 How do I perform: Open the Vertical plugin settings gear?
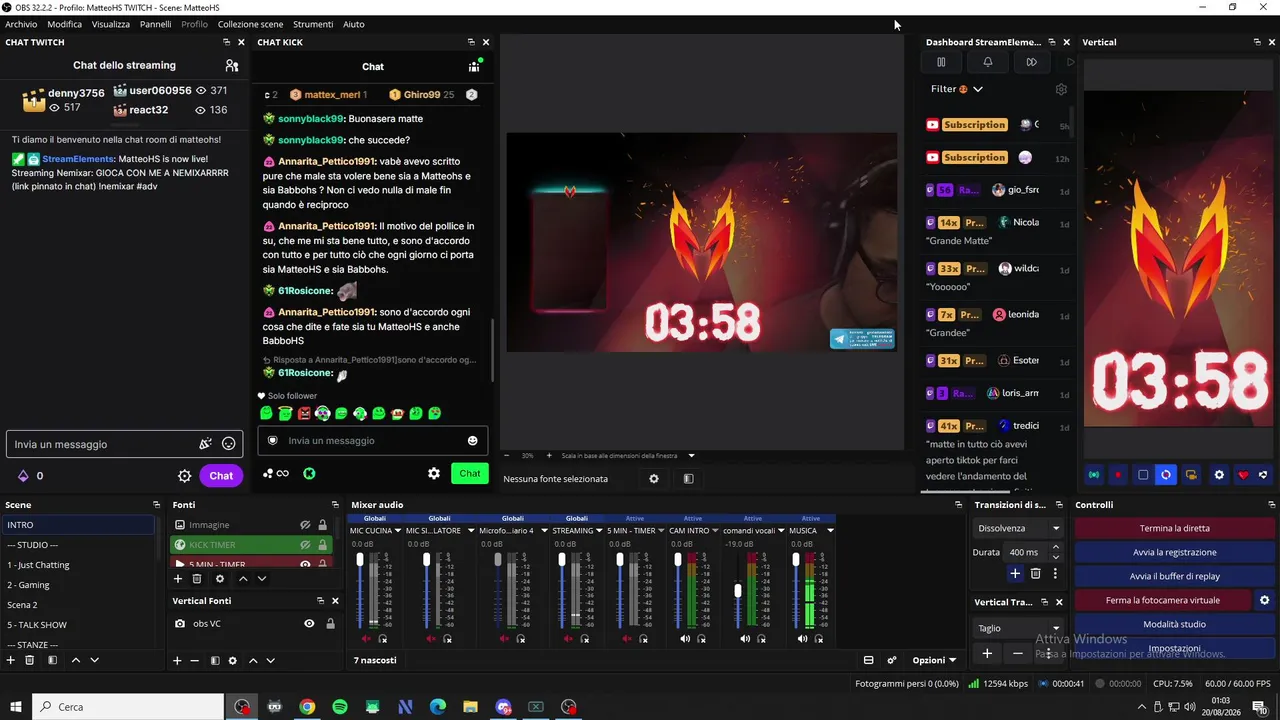tap(1219, 475)
